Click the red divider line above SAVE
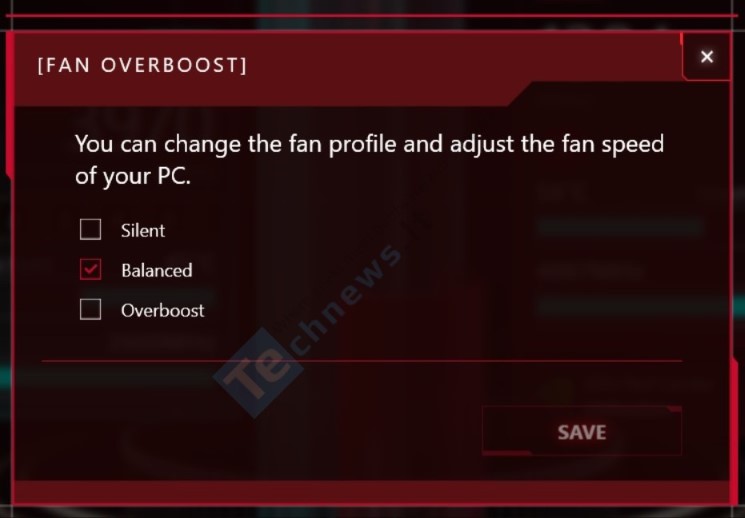The width and height of the screenshot is (745, 518). (362, 361)
